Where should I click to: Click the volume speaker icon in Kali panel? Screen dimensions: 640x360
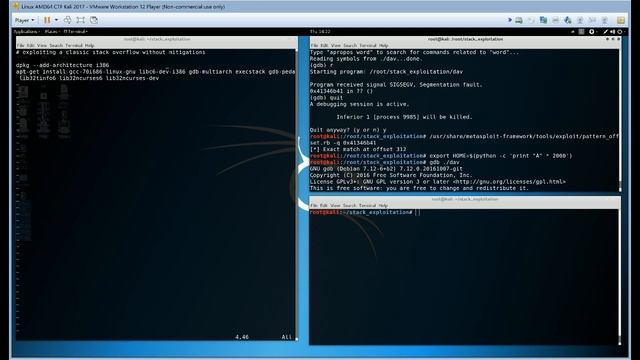613,31
